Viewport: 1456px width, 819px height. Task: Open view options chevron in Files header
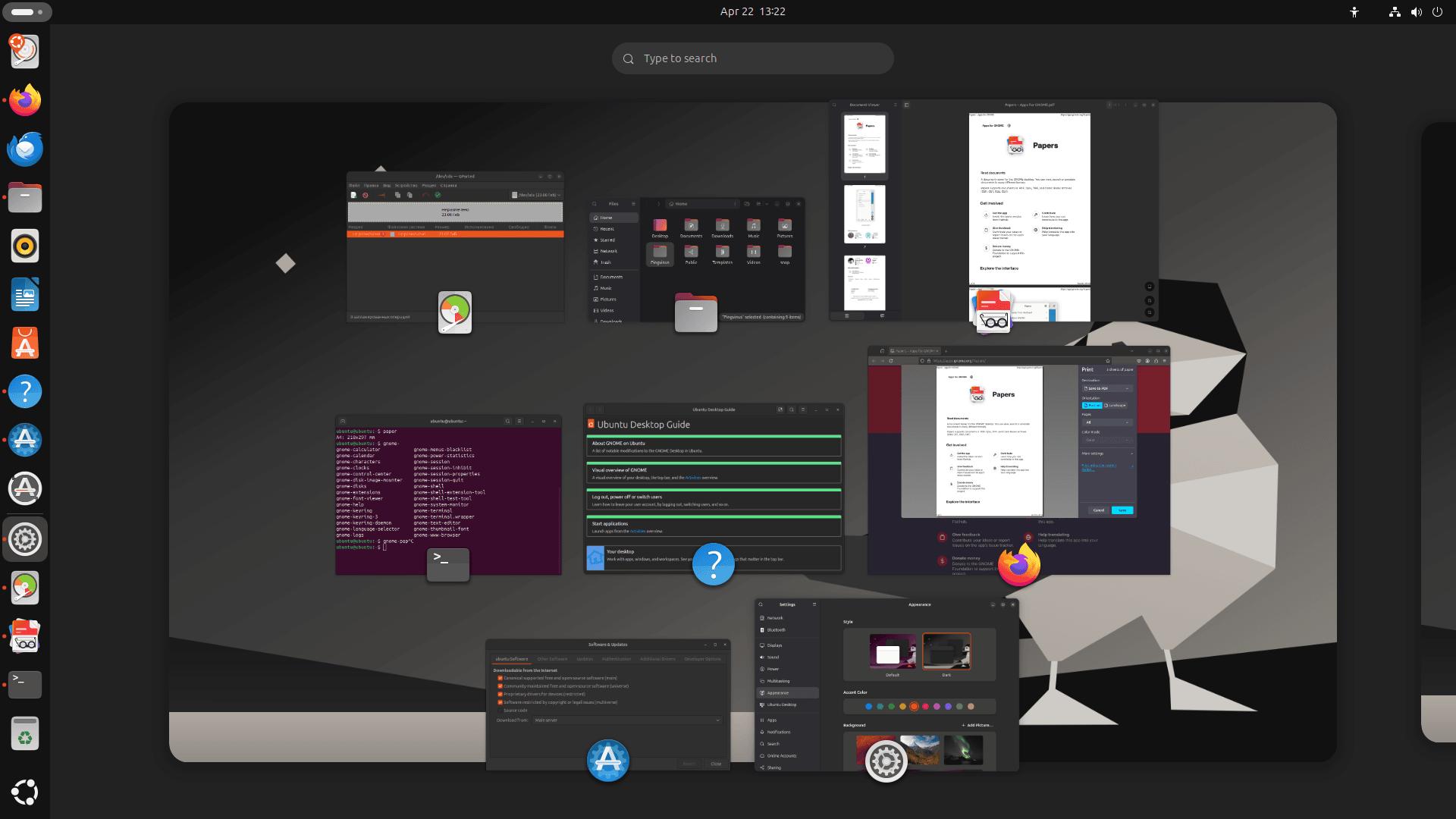pyautogui.click(x=767, y=203)
